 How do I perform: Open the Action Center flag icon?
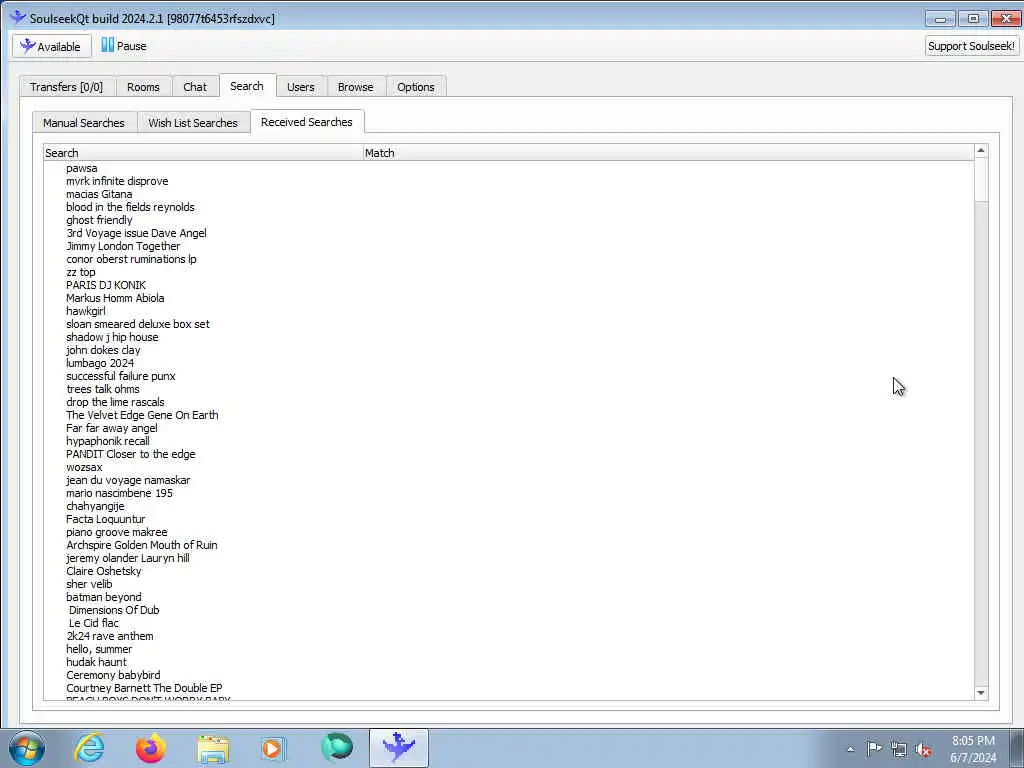(874, 748)
